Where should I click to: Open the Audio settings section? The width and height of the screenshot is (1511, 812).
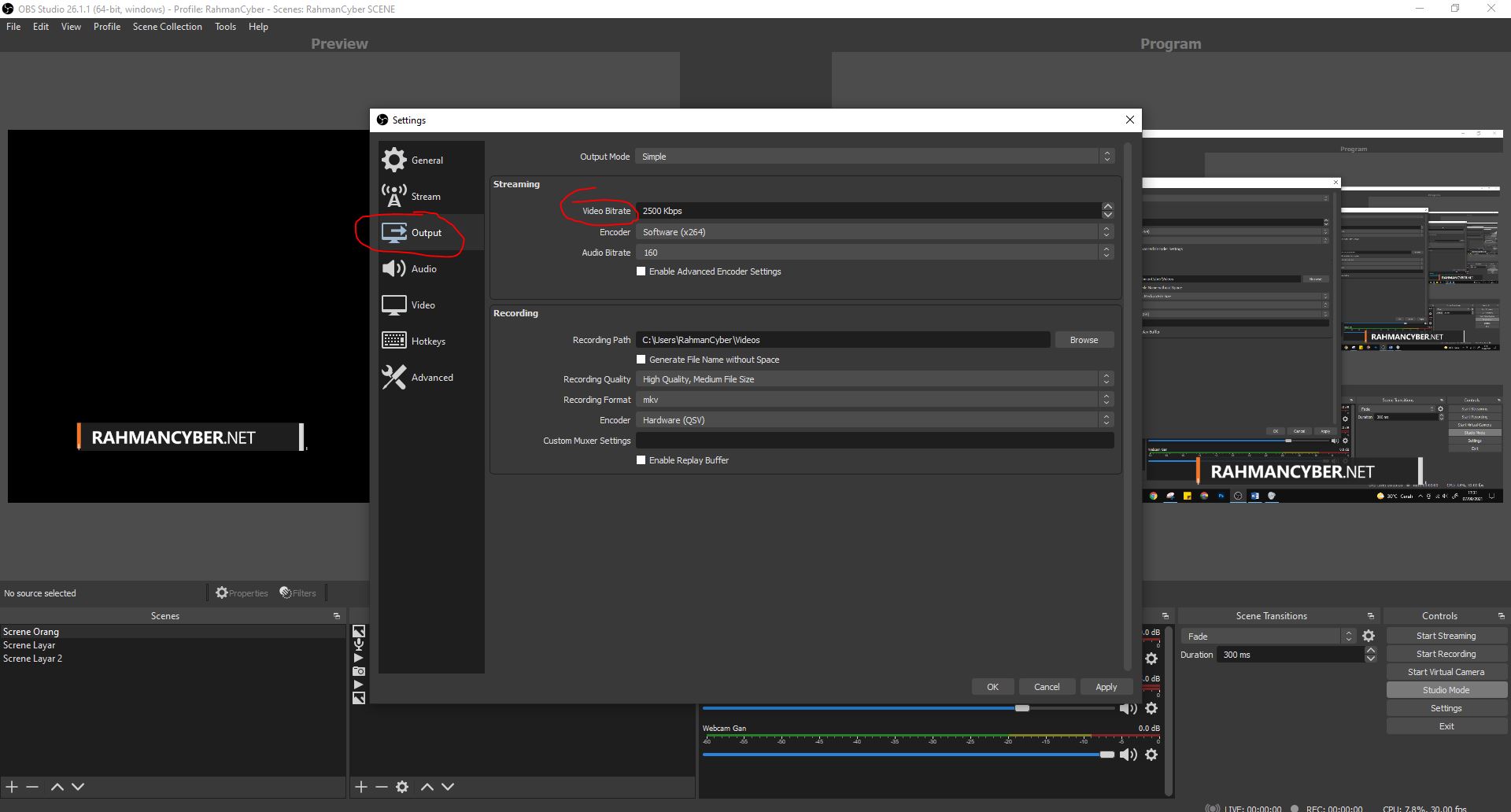pyautogui.click(x=423, y=268)
